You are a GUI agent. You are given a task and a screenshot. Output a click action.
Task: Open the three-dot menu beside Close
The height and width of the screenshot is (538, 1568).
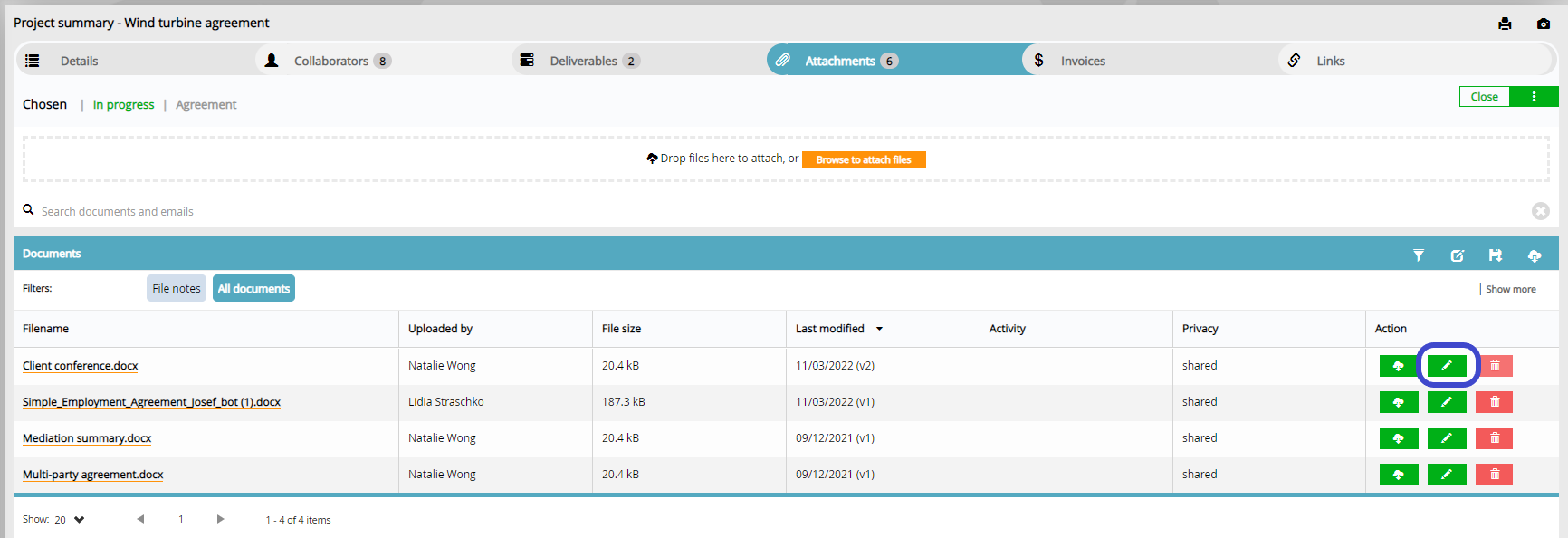(x=1534, y=97)
